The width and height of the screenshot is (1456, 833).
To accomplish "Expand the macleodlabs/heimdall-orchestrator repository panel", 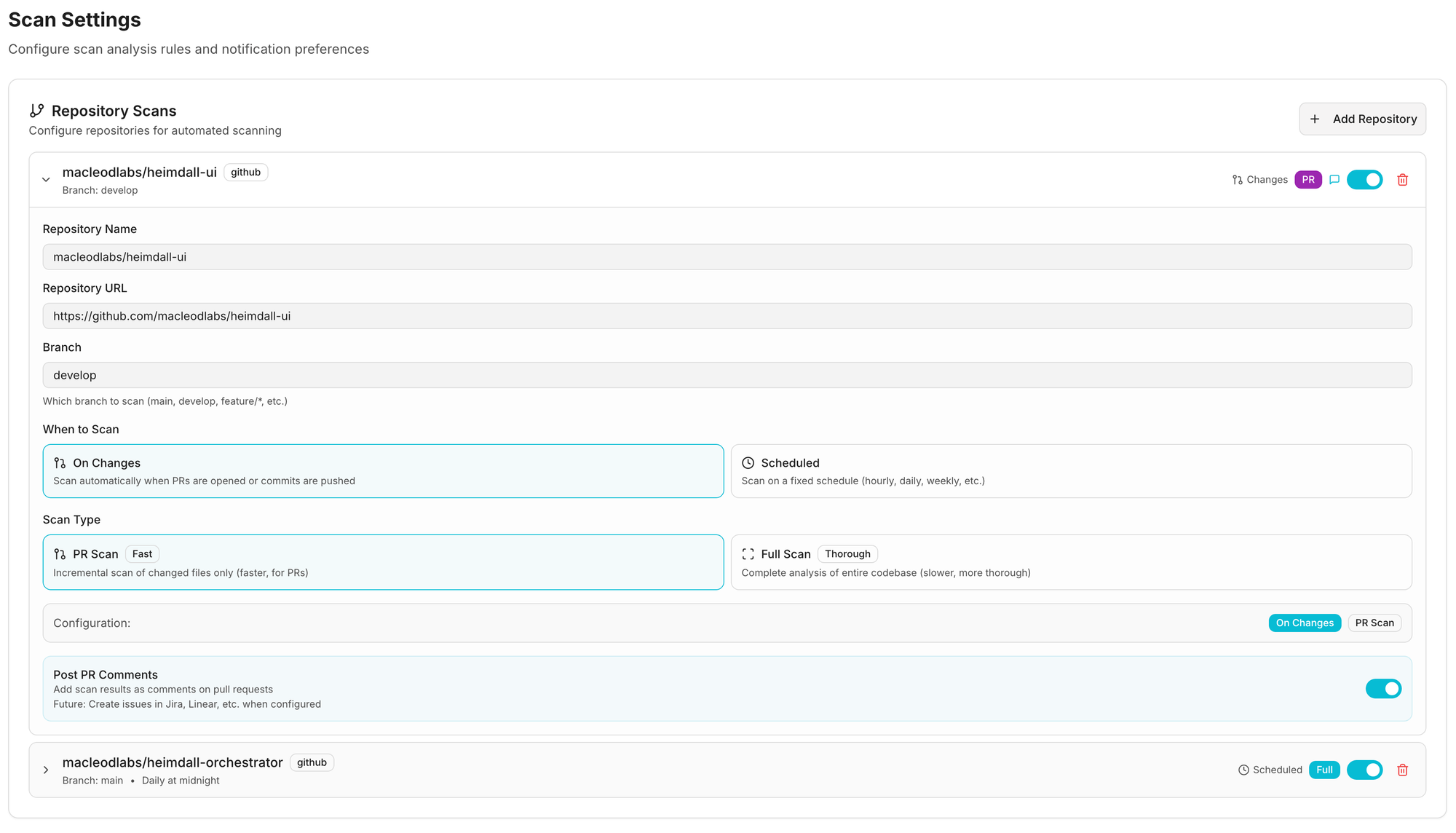I will (x=46, y=770).
